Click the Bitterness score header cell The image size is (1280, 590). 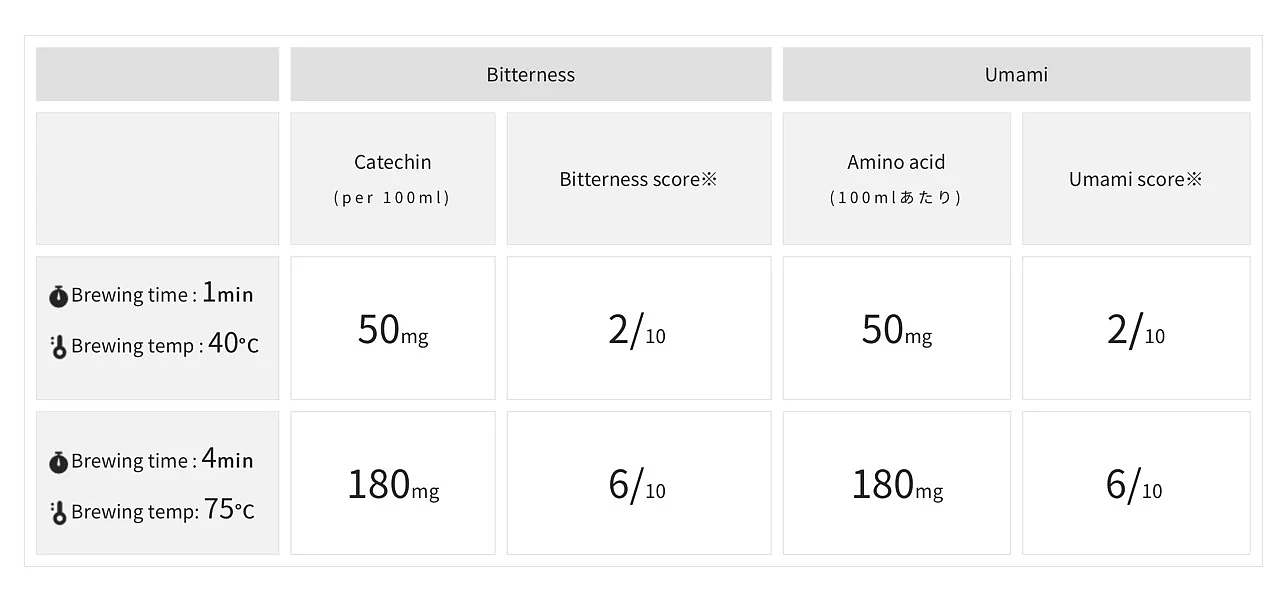[x=638, y=179]
